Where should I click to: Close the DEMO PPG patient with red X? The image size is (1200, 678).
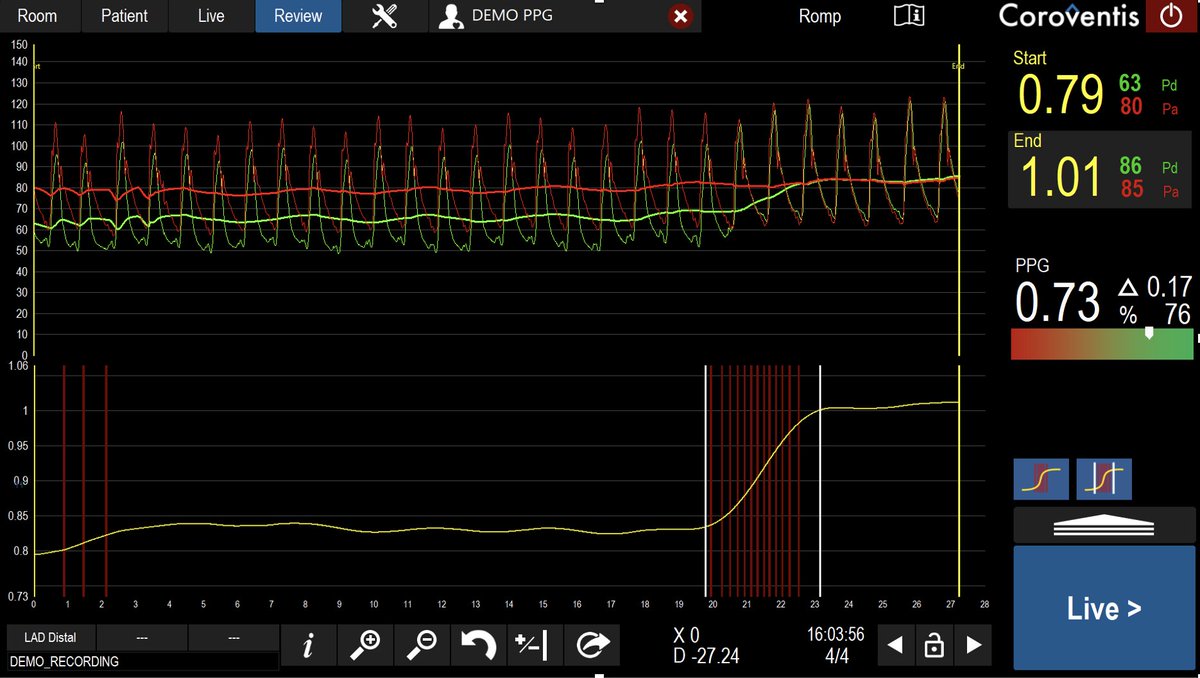[681, 16]
